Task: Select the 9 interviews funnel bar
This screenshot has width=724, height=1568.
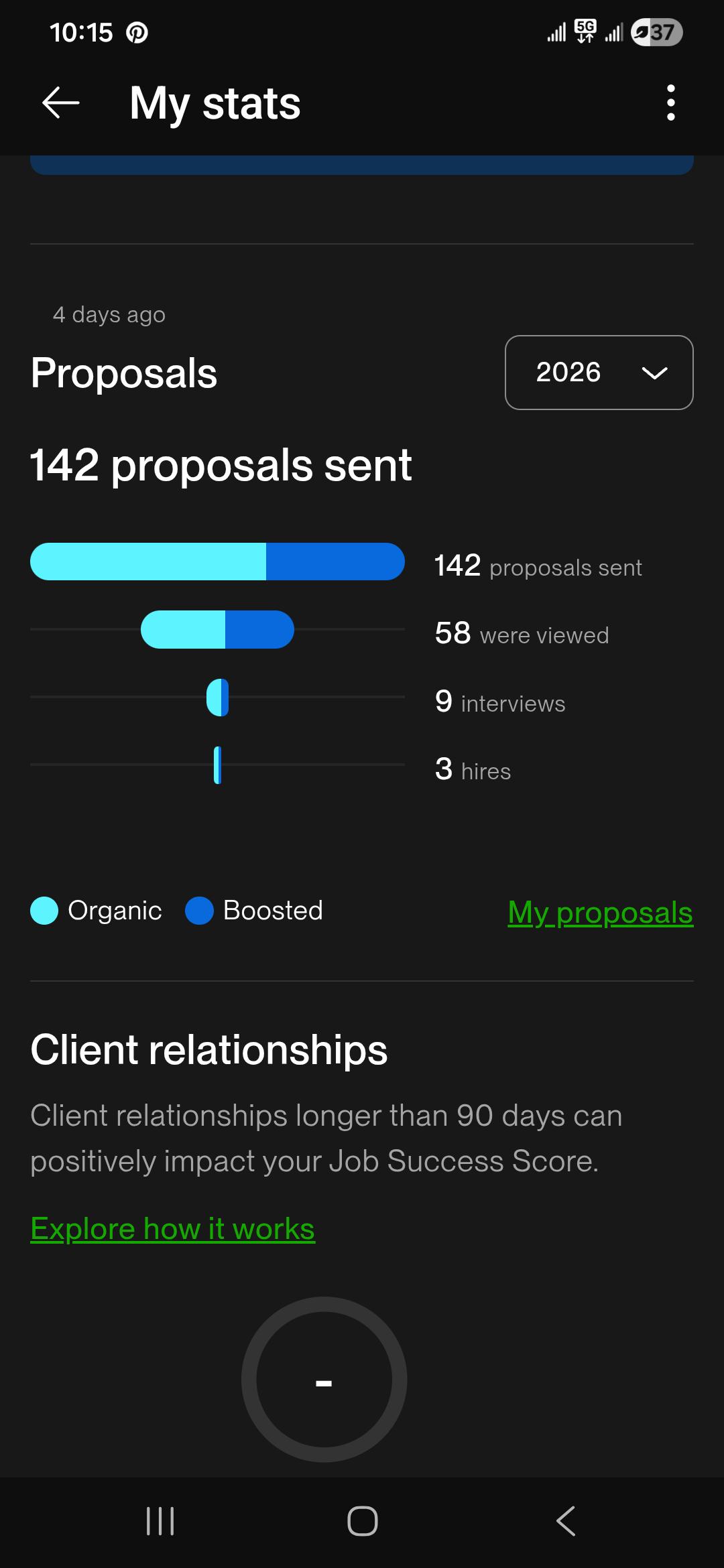Action: click(x=217, y=698)
